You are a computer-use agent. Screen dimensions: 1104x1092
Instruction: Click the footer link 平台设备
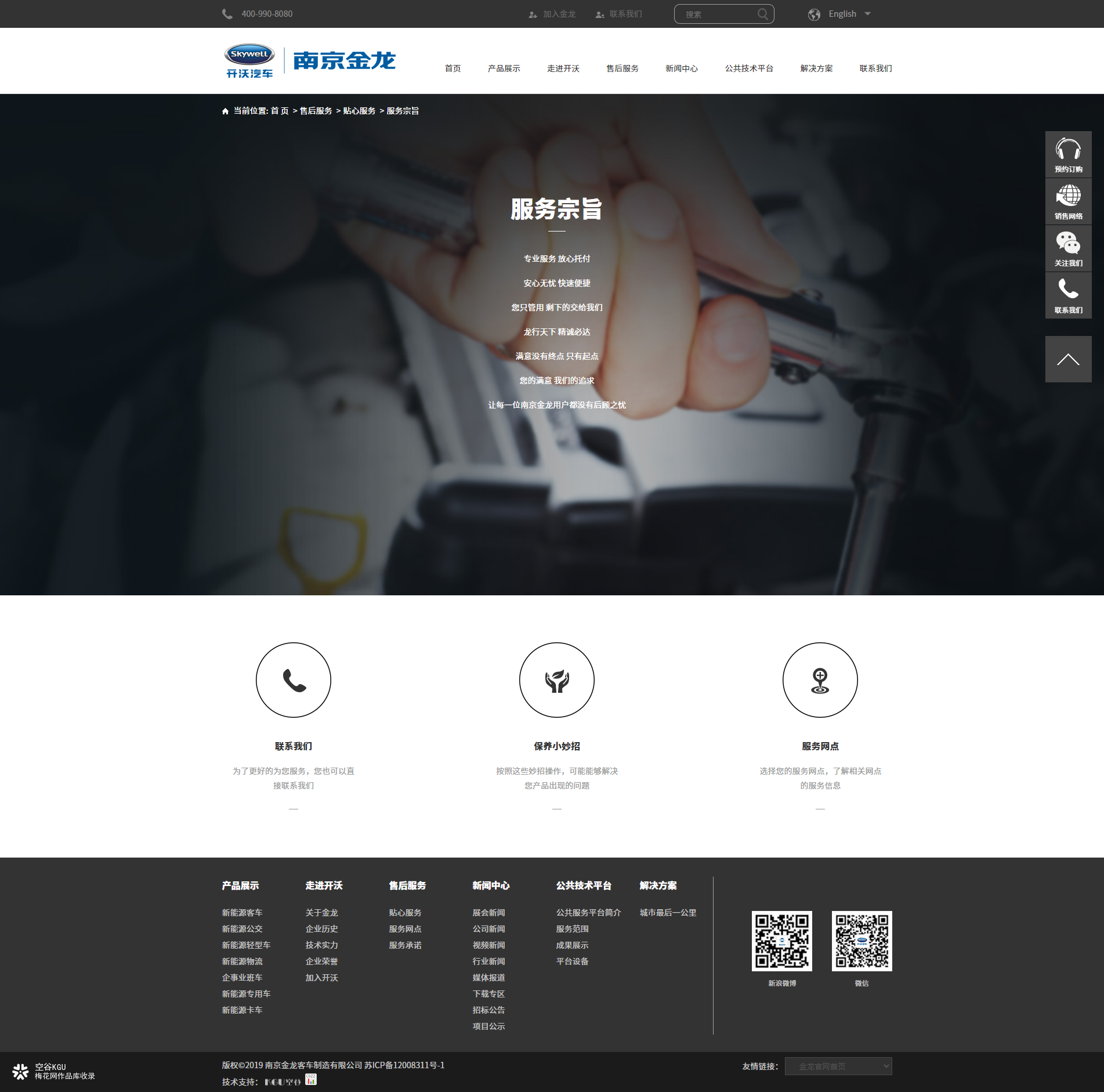tap(573, 961)
